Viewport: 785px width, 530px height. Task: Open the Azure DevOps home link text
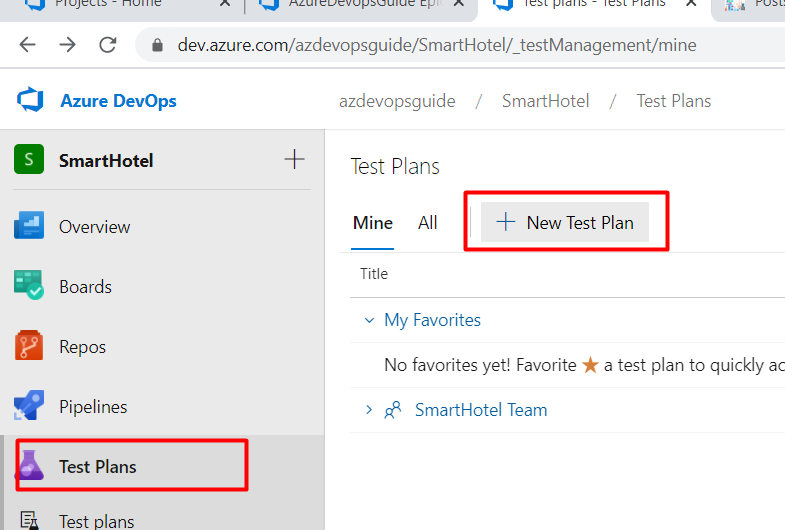[x=118, y=101]
